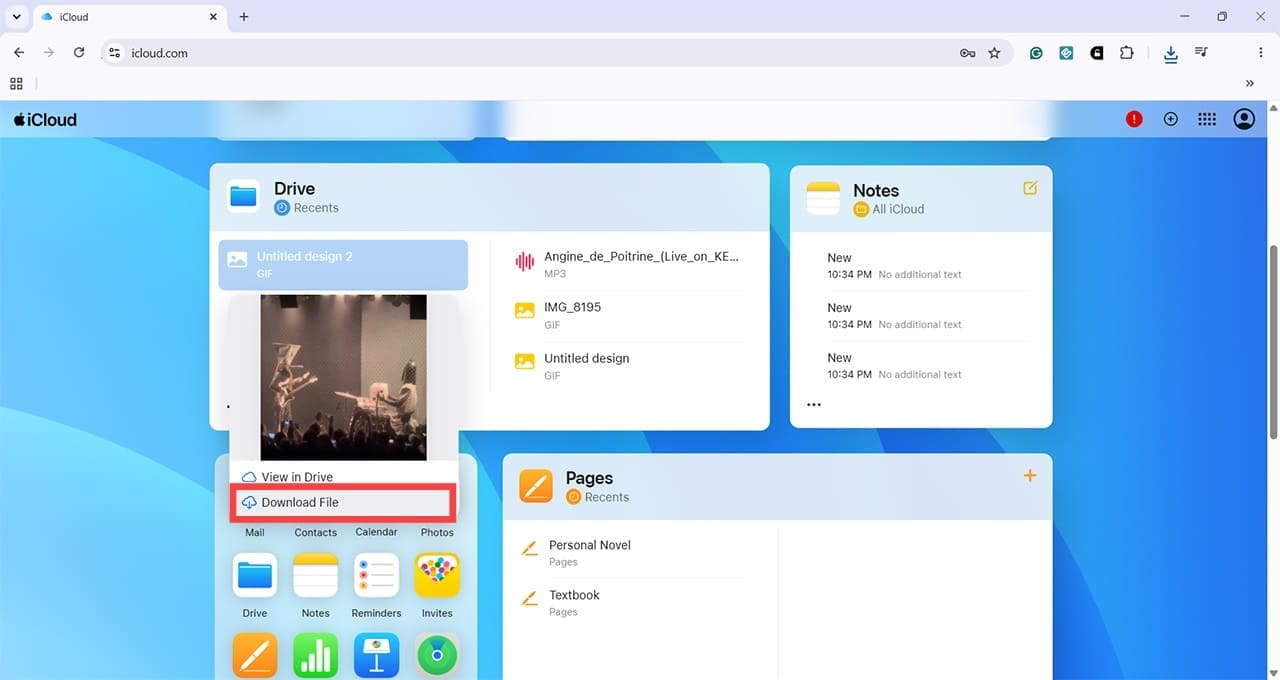Launch Keynote app blue icon
This screenshot has height=680, width=1280.
[376, 656]
